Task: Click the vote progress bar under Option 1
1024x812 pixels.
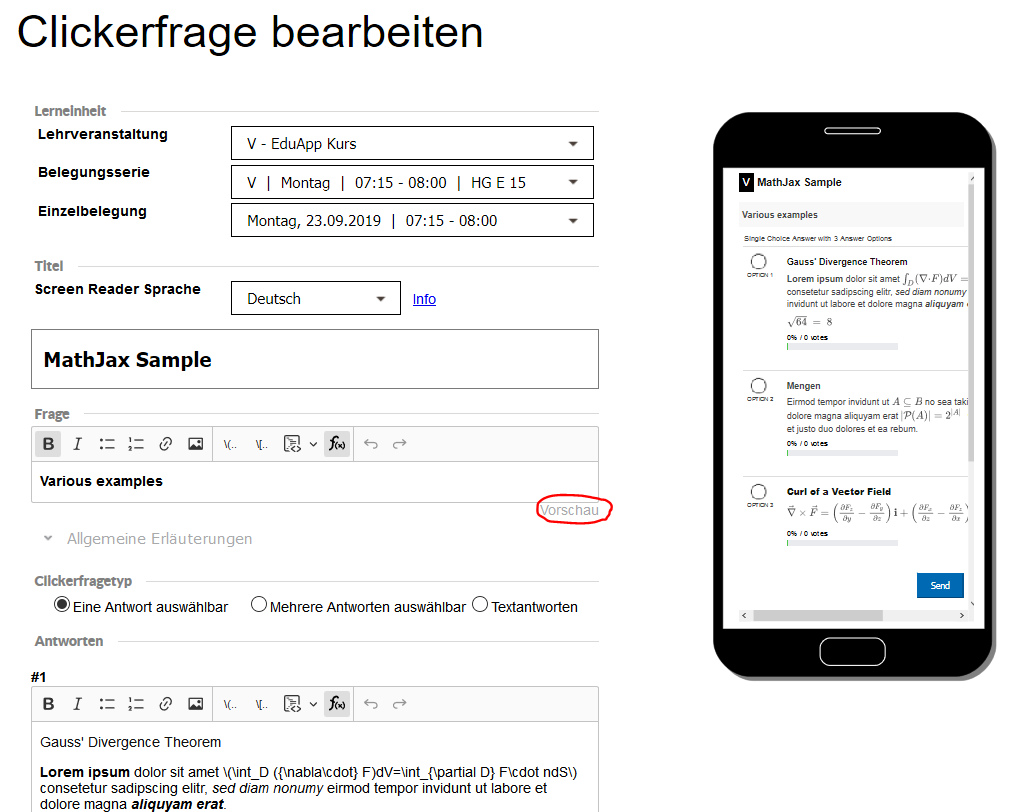Action: pos(842,347)
